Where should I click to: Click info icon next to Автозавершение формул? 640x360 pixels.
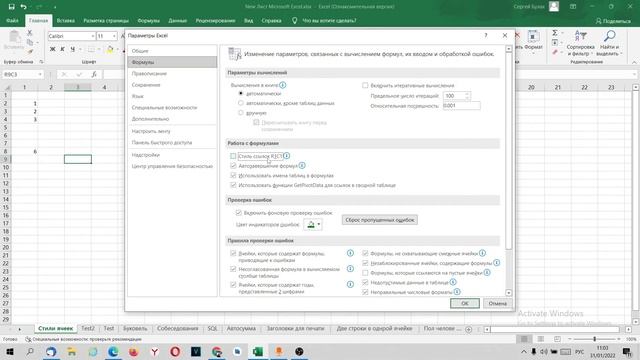click(302, 166)
